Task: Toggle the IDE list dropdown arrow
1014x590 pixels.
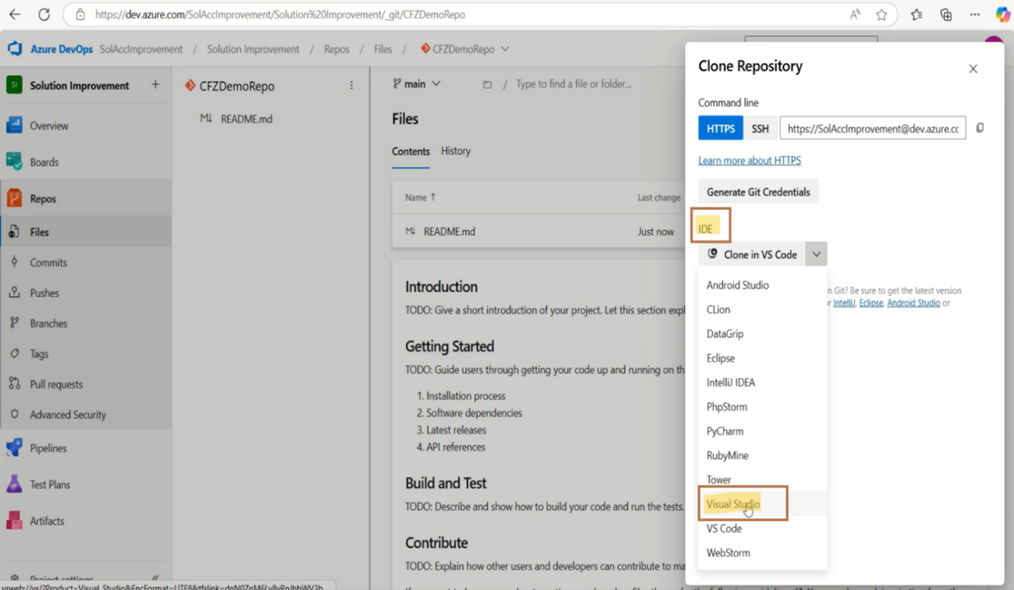Action: click(x=816, y=254)
